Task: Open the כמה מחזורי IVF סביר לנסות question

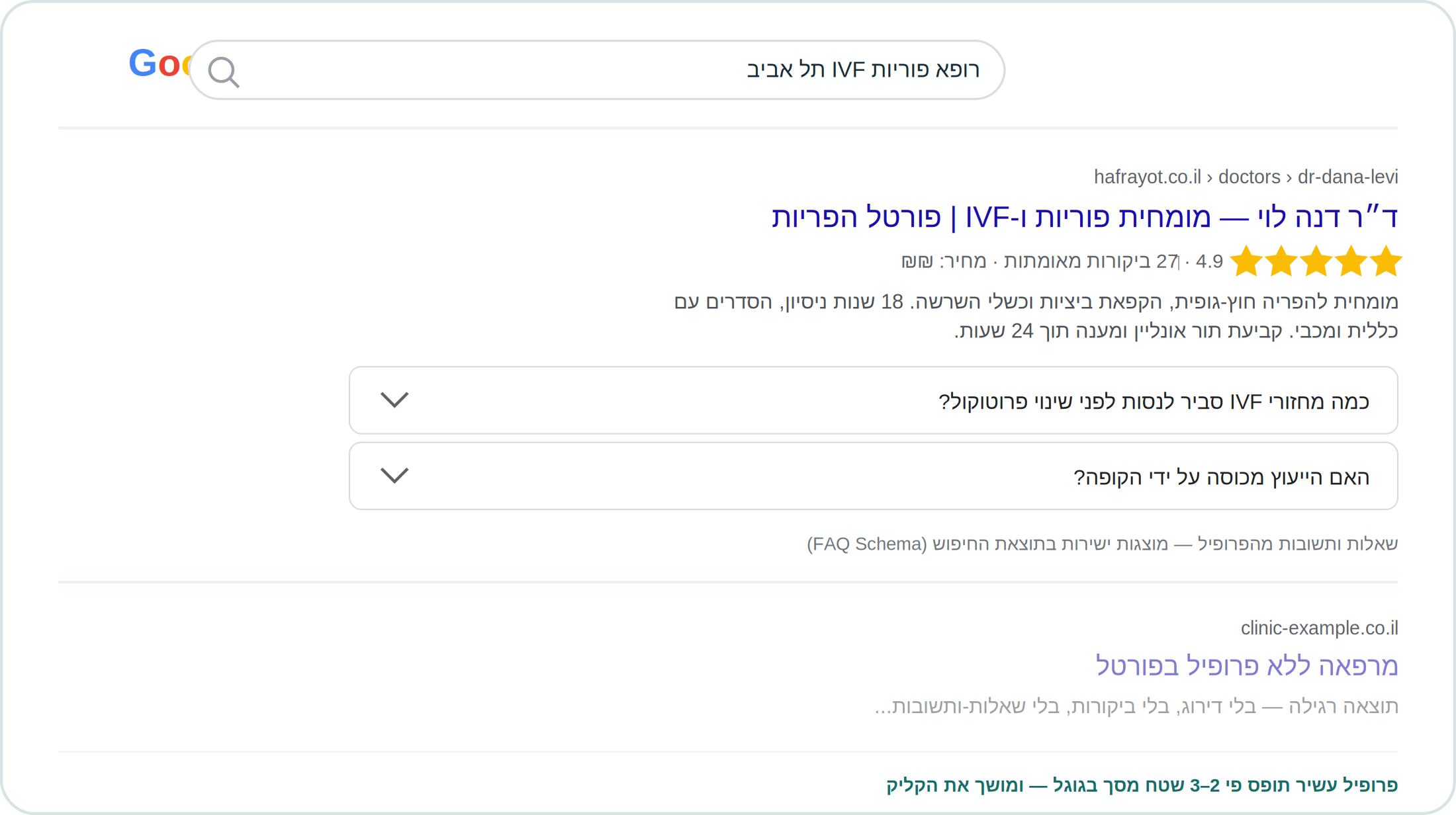Action: (873, 400)
